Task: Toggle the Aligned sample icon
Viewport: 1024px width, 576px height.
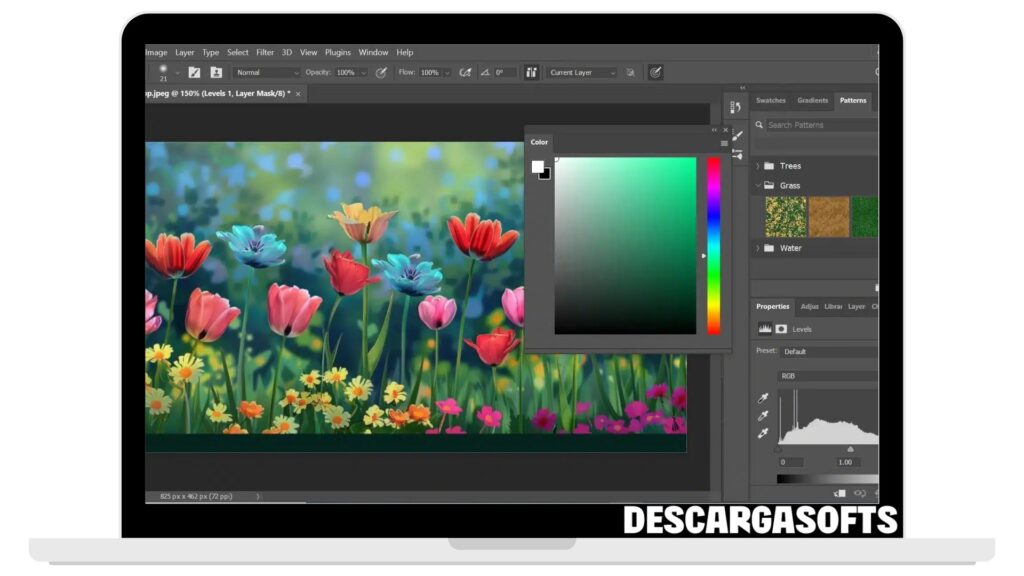Action: [x=532, y=72]
